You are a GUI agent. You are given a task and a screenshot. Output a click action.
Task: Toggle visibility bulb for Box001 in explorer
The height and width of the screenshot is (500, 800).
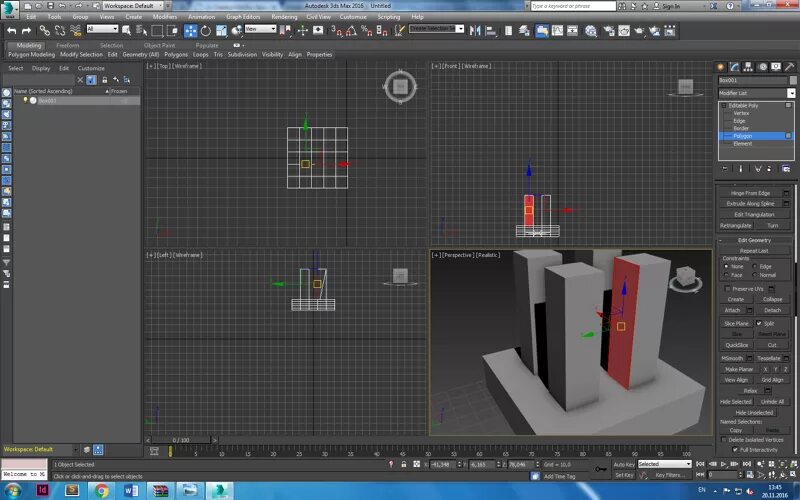coord(25,101)
